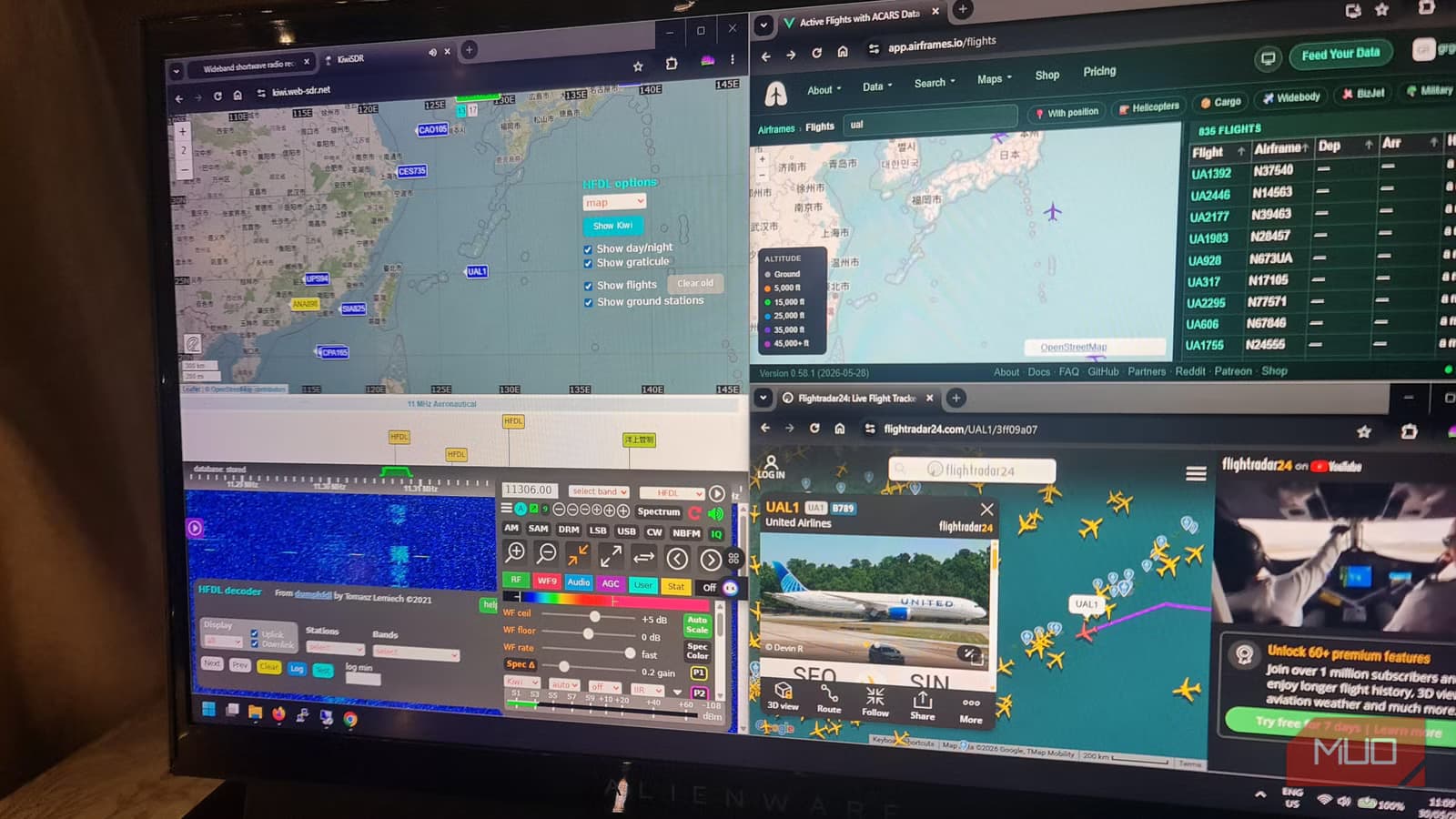The width and height of the screenshot is (1456, 819).
Task: Open Firefox from the taskbar
Action: (x=278, y=713)
